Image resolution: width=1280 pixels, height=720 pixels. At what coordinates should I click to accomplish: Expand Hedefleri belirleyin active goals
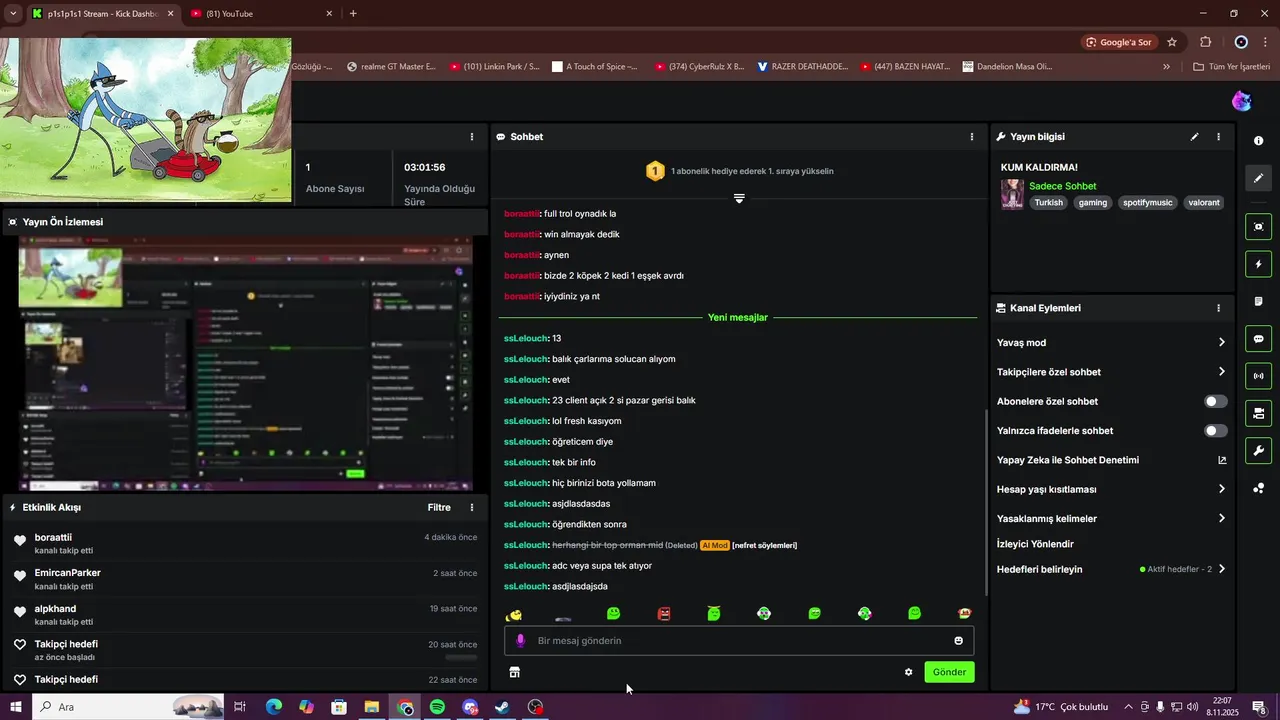click(1221, 570)
